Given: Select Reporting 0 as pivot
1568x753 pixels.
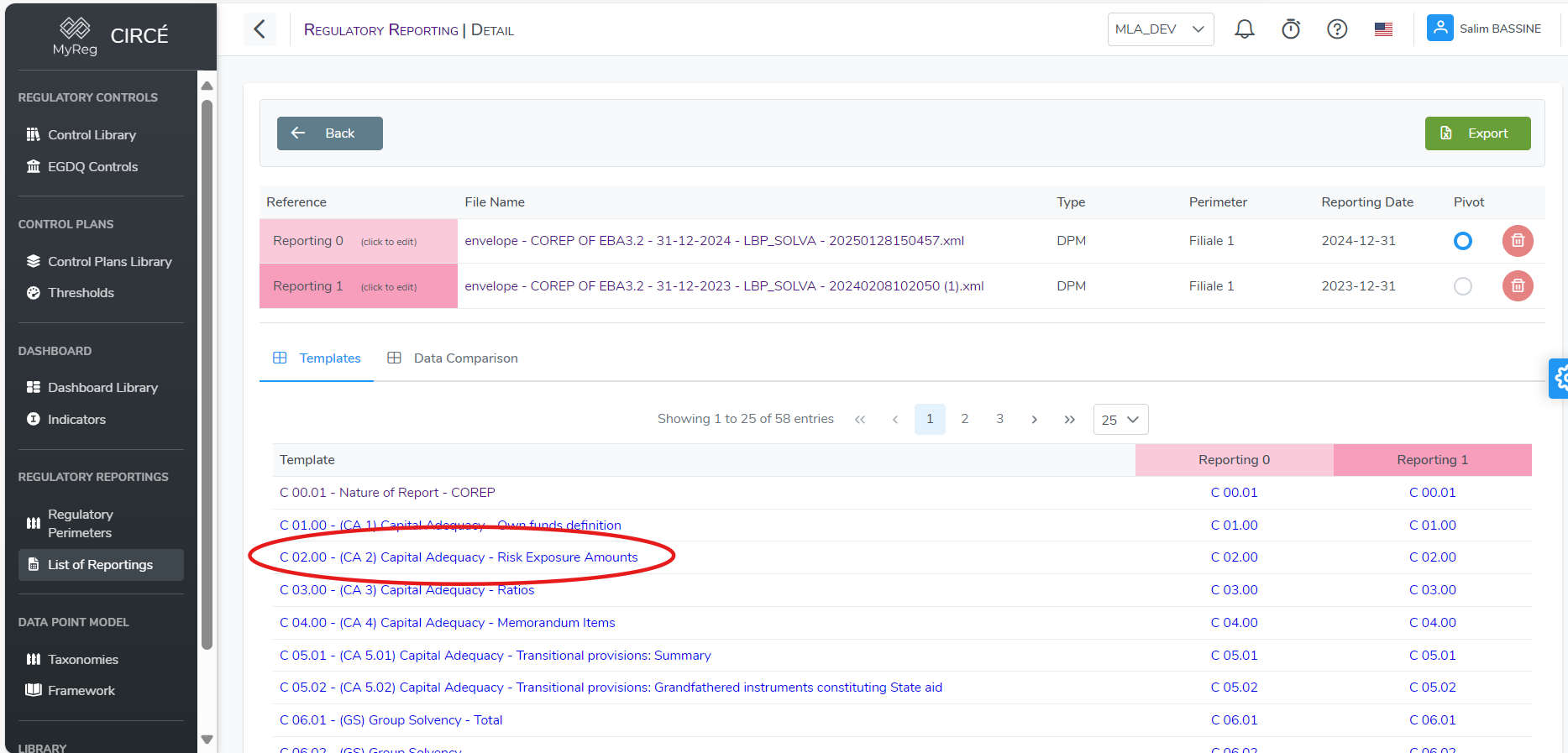Looking at the screenshot, I should (x=1463, y=241).
